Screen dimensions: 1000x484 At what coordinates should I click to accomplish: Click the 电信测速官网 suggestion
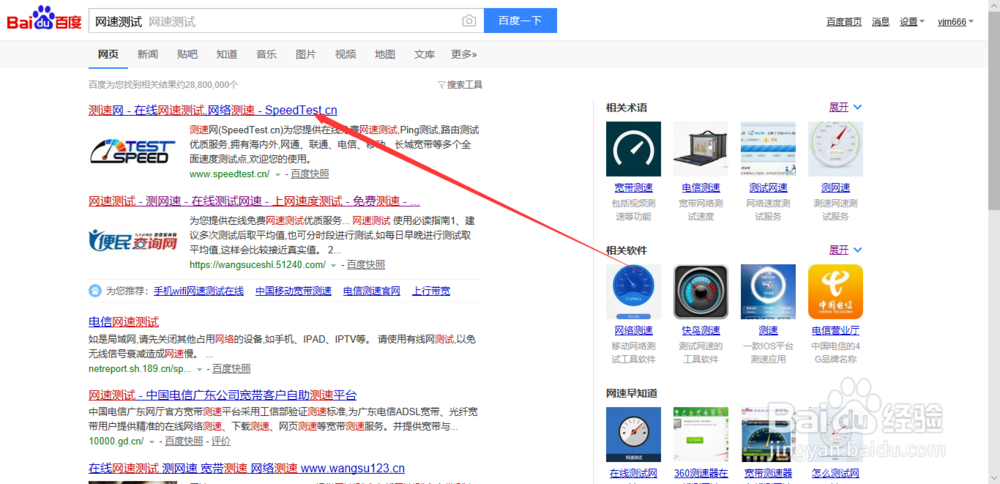372,291
